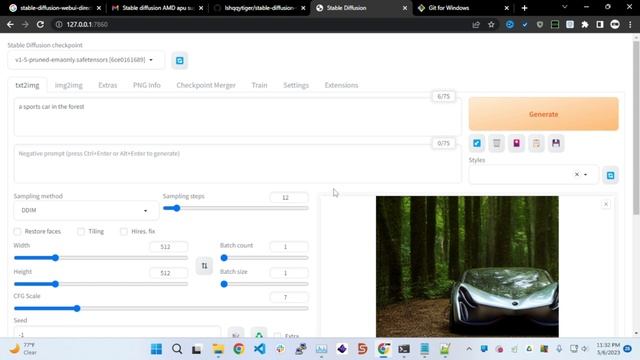Click the Negative prompt text box
Screen dimensions: 640x360
coord(238,164)
